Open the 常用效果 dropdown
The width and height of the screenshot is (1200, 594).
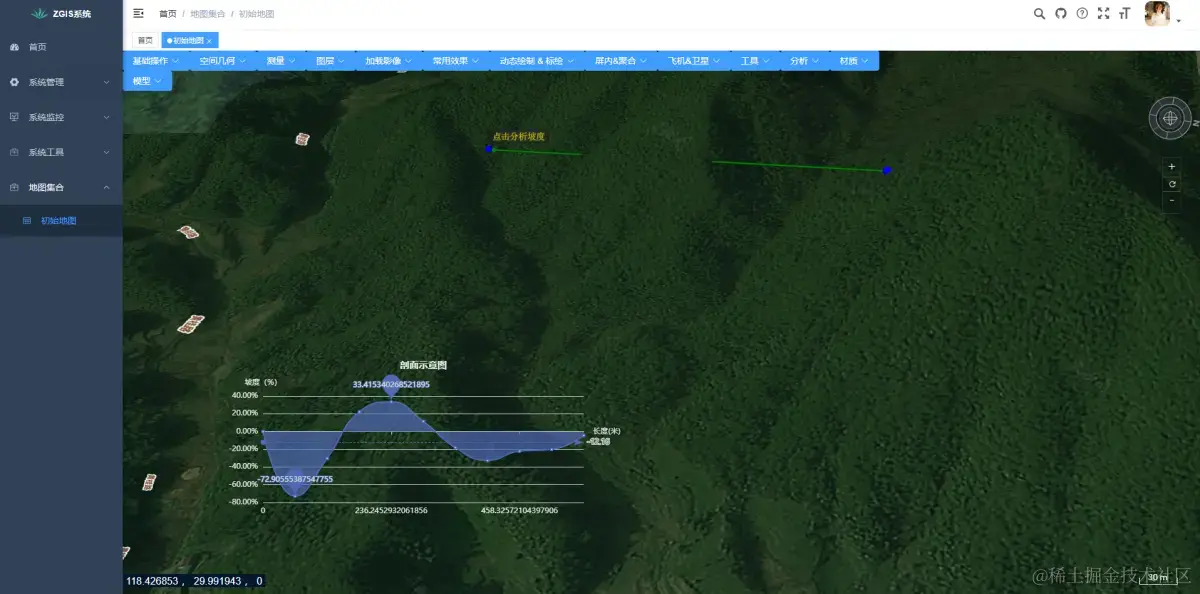point(455,61)
